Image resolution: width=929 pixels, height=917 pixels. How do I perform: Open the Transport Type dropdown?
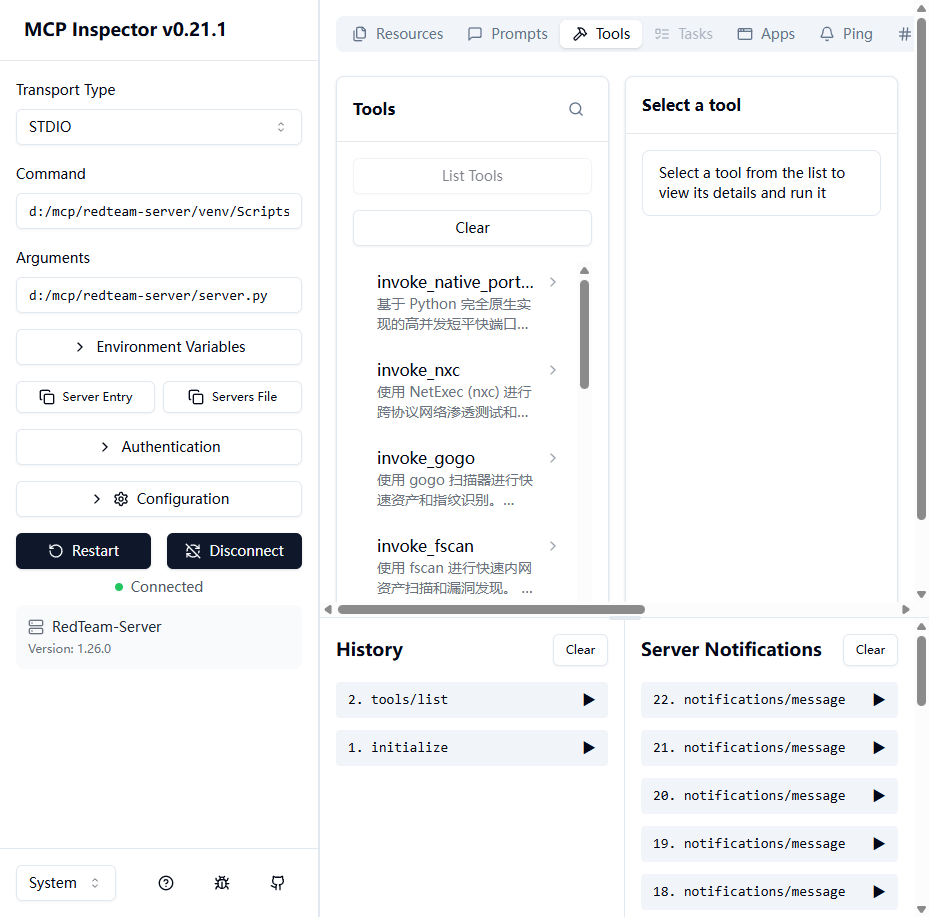(x=158, y=127)
